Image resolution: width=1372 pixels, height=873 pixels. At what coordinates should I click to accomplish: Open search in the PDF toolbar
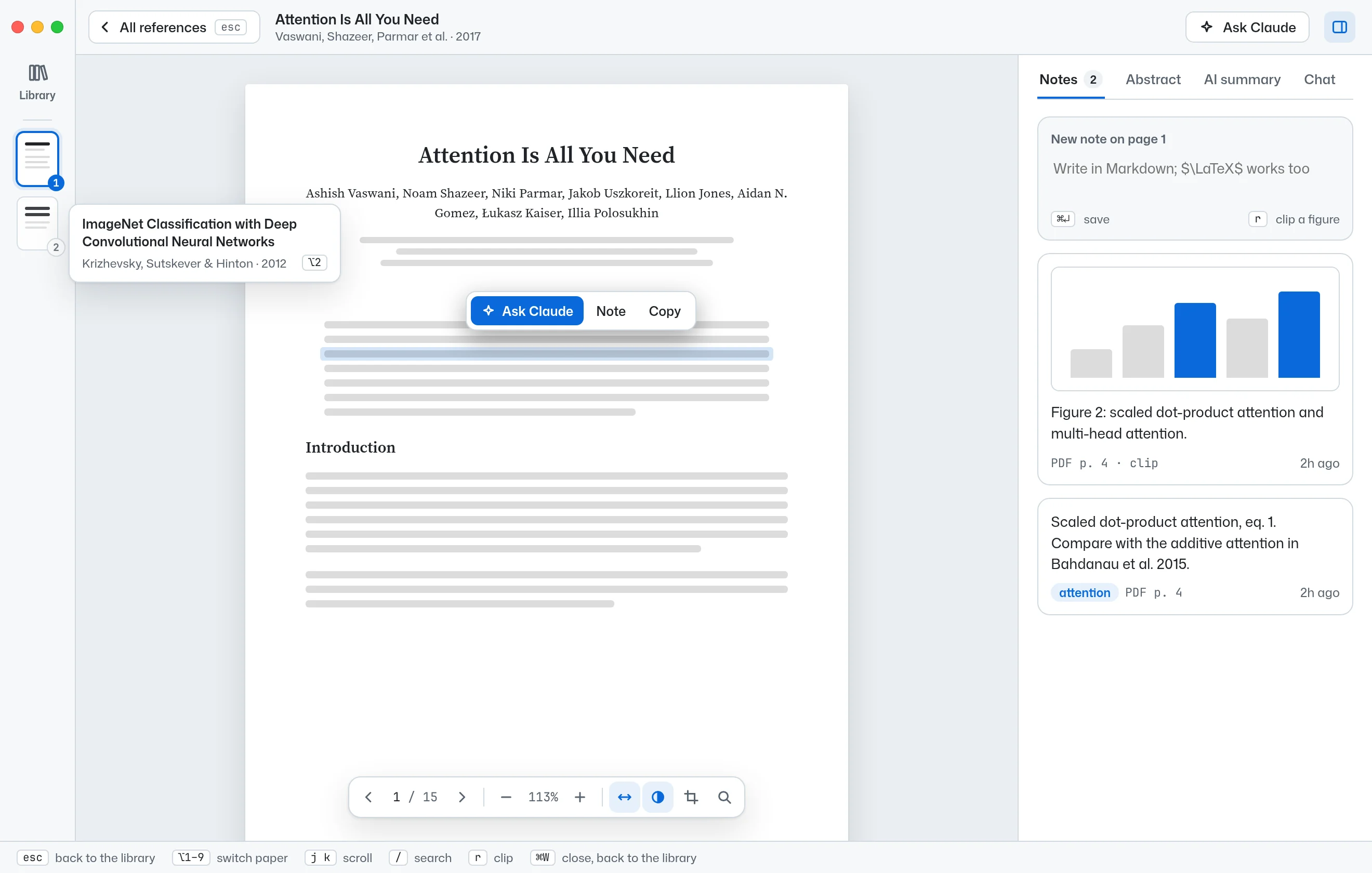pyautogui.click(x=724, y=797)
